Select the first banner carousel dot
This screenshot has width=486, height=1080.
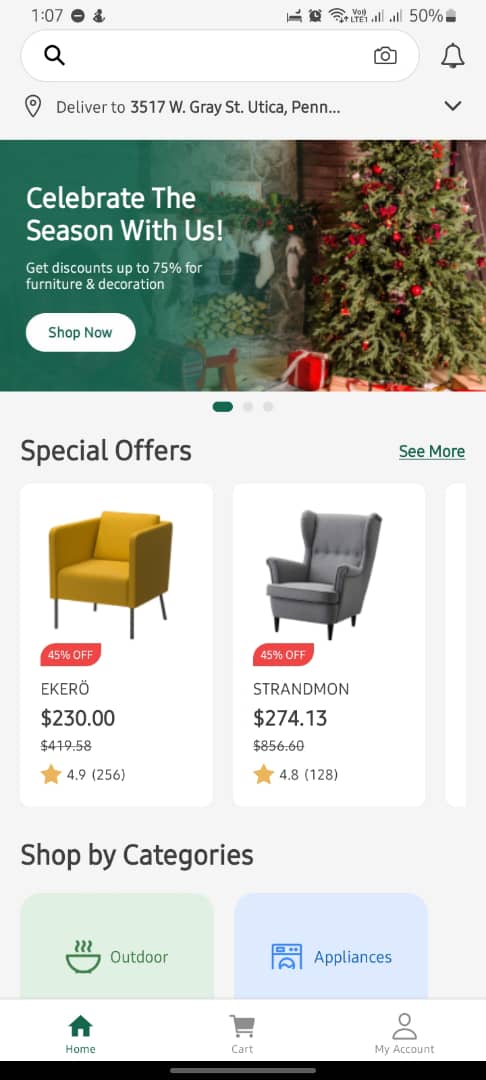pos(223,406)
